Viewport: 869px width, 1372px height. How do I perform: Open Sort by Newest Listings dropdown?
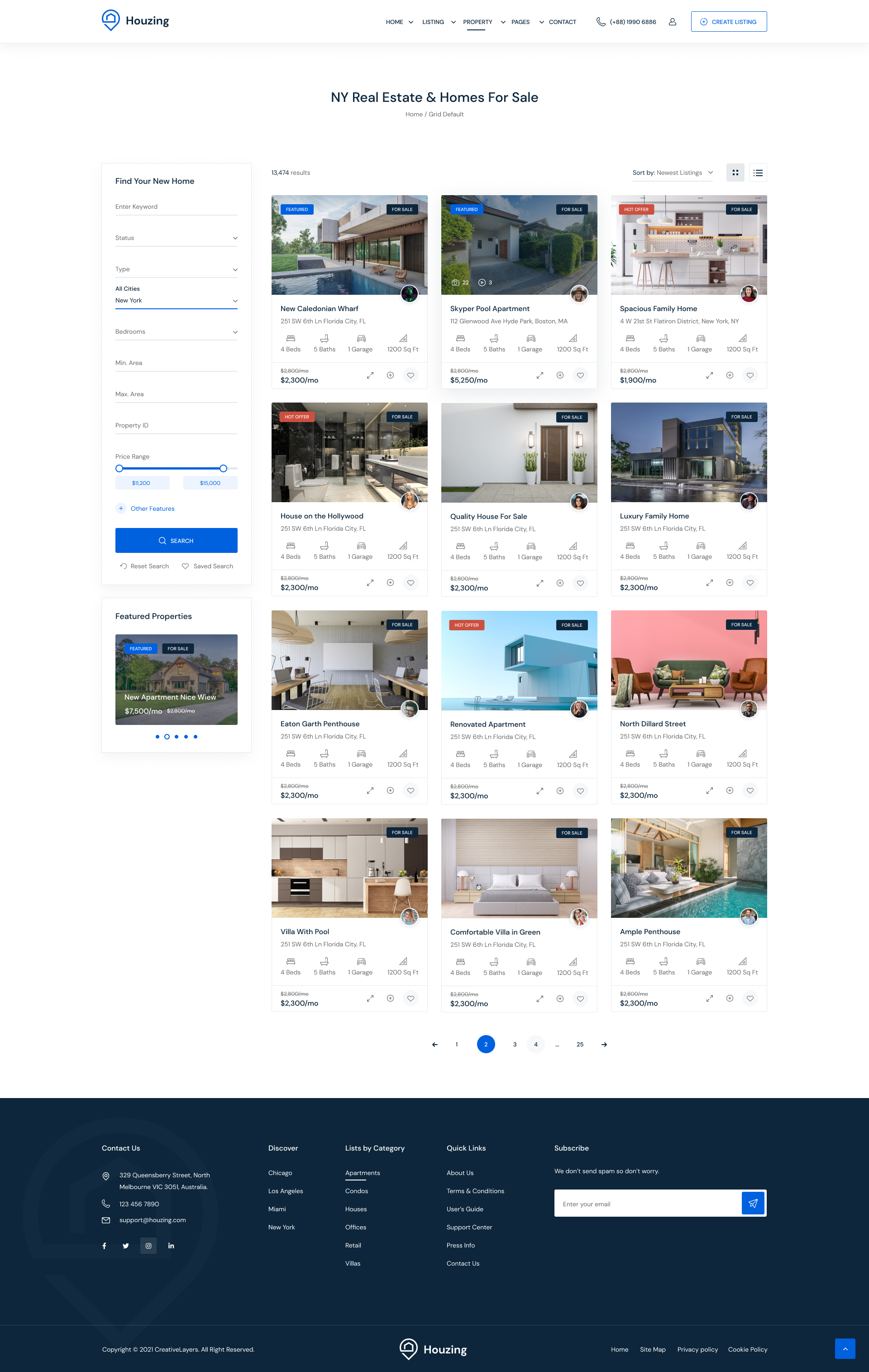point(673,173)
